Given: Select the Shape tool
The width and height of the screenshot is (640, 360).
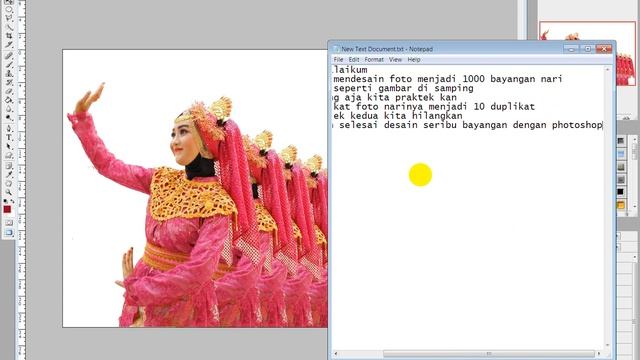Looking at the screenshot, I should tap(9, 156).
